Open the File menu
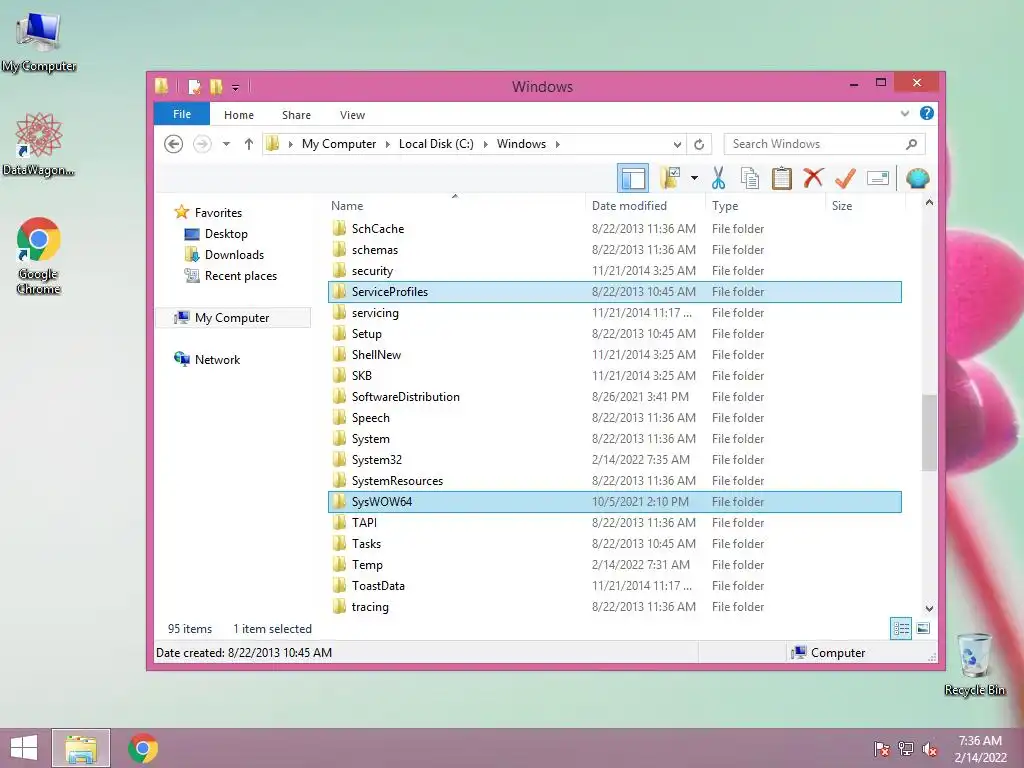Screen dimensions: 1024x768 point(182,114)
